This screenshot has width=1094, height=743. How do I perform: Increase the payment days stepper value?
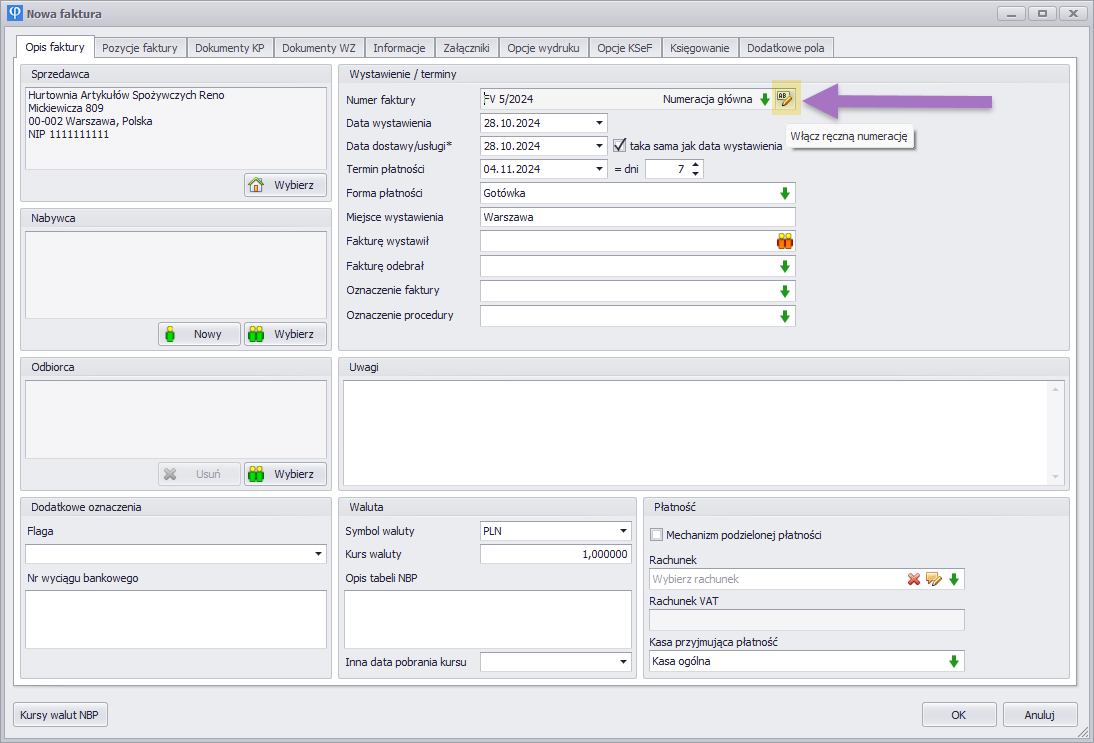(x=697, y=165)
